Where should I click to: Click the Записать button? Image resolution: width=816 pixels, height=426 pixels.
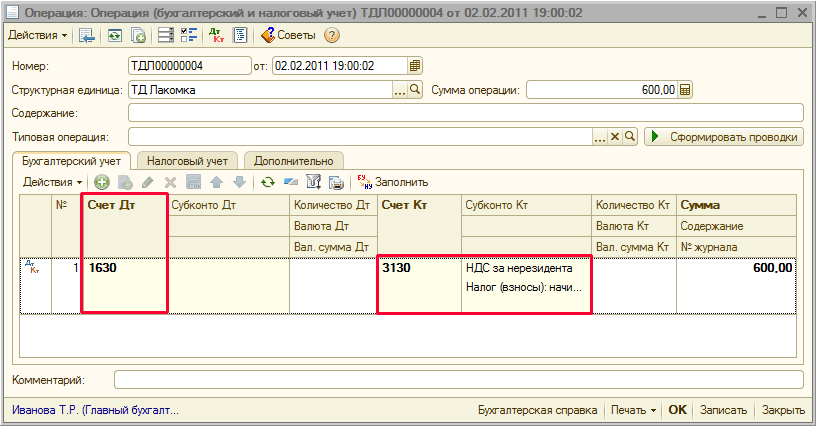click(723, 410)
